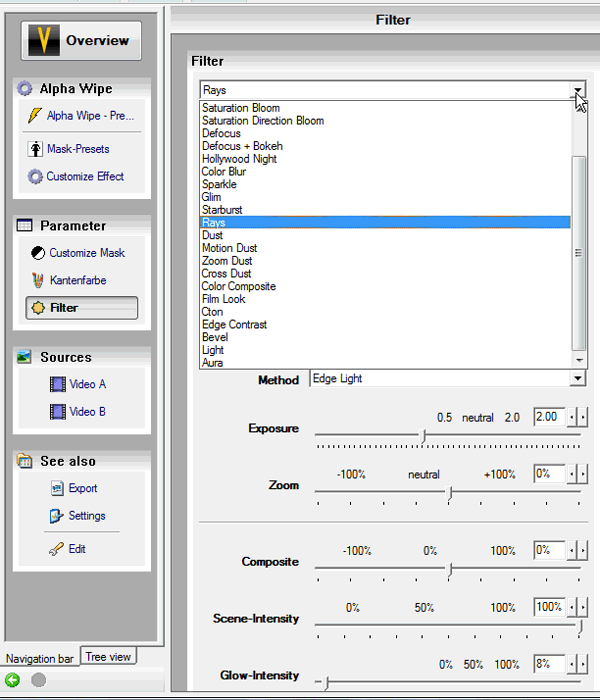This screenshot has height=700, width=600.
Task: Open the Overview button with V logo
Action: point(81,41)
